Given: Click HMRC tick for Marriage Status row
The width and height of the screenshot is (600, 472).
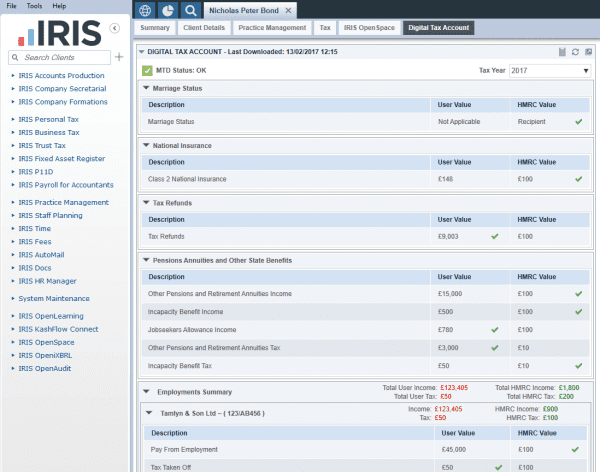Looking at the screenshot, I should pyautogui.click(x=579, y=122).
